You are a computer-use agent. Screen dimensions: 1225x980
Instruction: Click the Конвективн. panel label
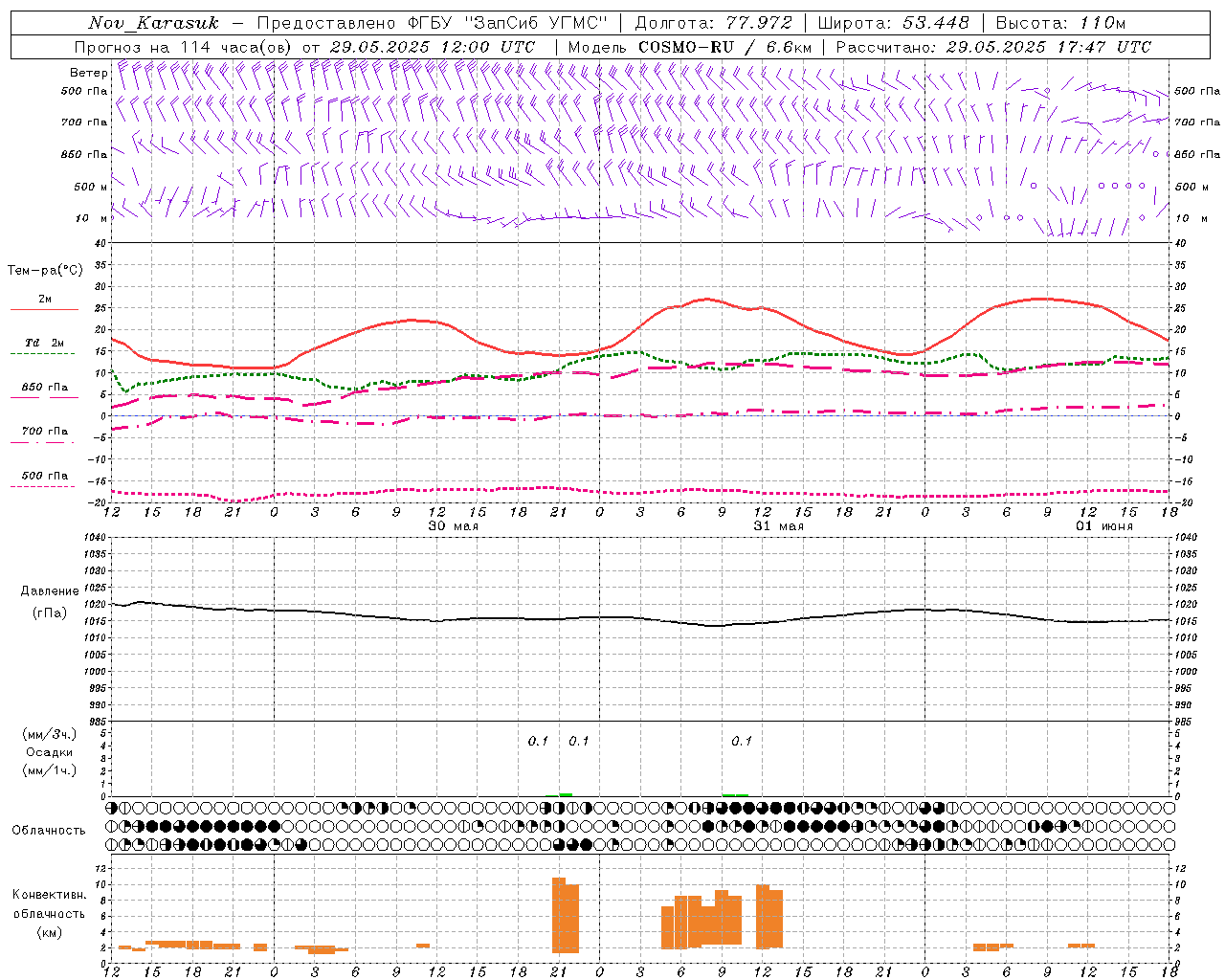[x=50, y=895]
